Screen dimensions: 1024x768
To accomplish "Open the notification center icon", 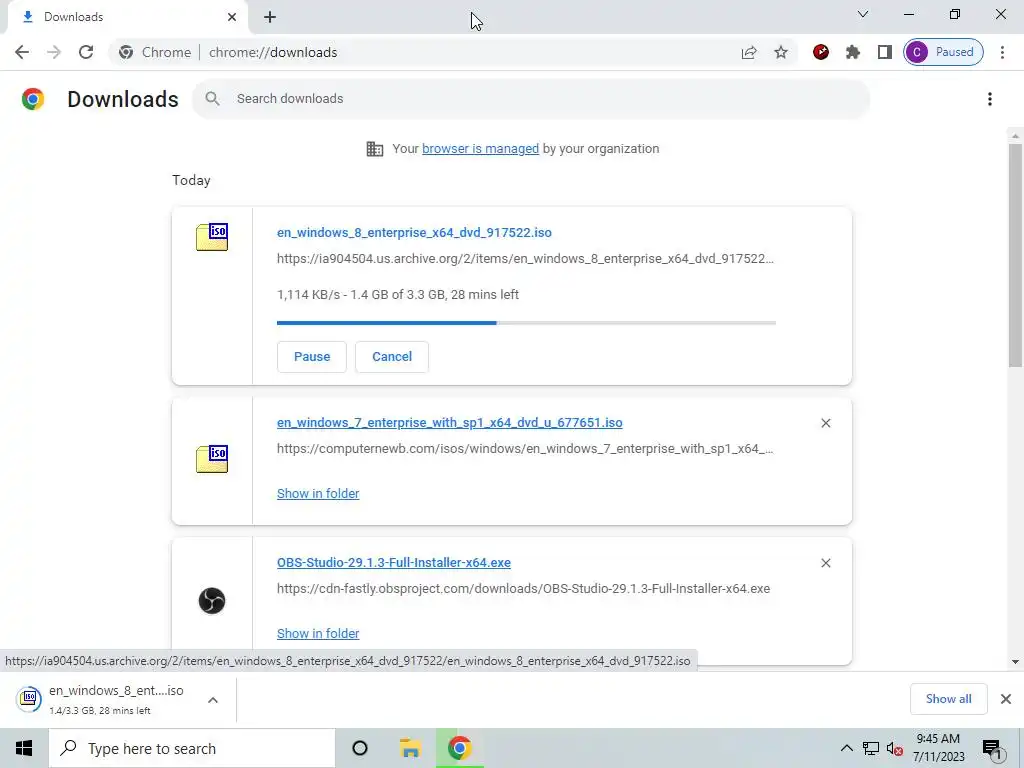I will click(x=993, y=748).
